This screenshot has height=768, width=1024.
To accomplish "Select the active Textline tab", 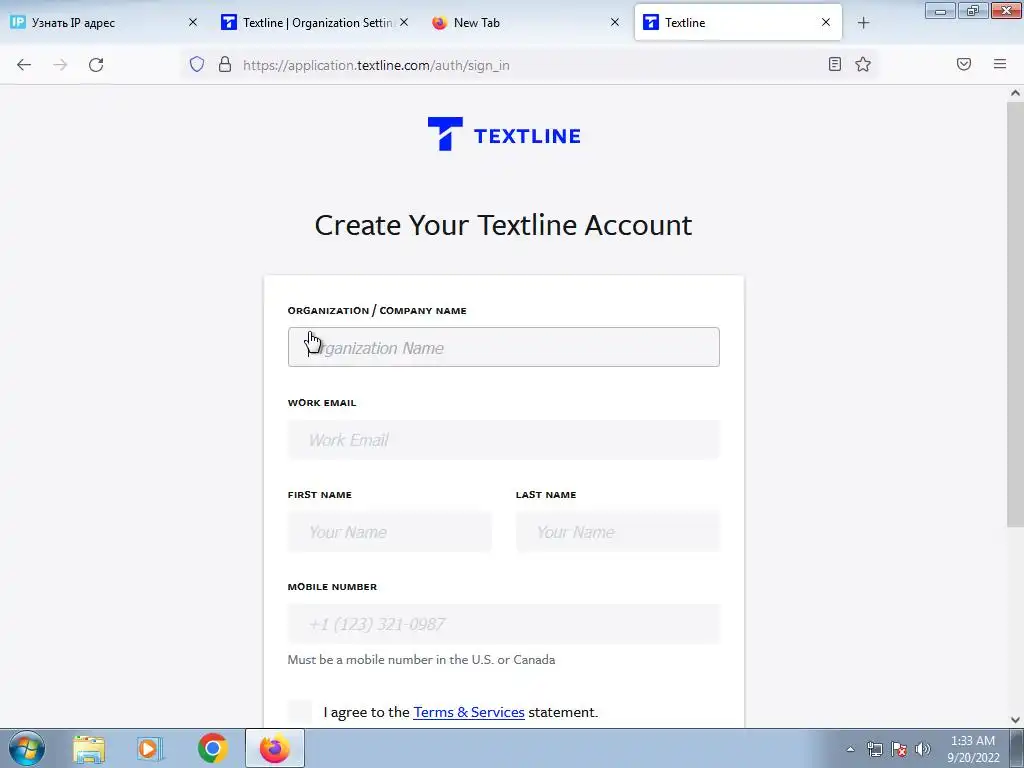I will (738, 22).
